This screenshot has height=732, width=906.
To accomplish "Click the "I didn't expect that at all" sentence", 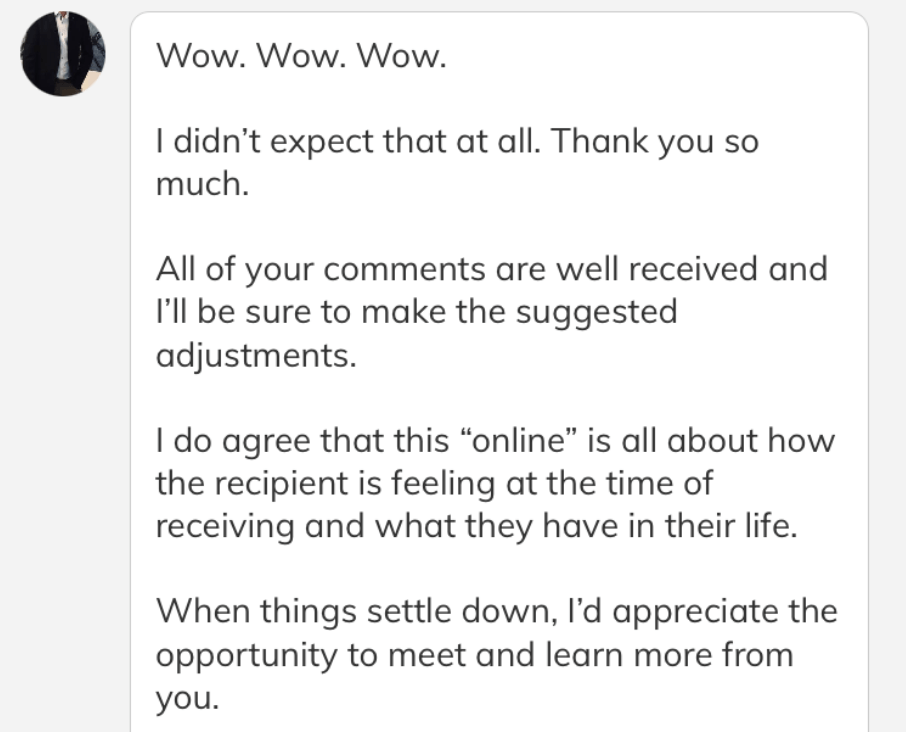I will [346, 142].
